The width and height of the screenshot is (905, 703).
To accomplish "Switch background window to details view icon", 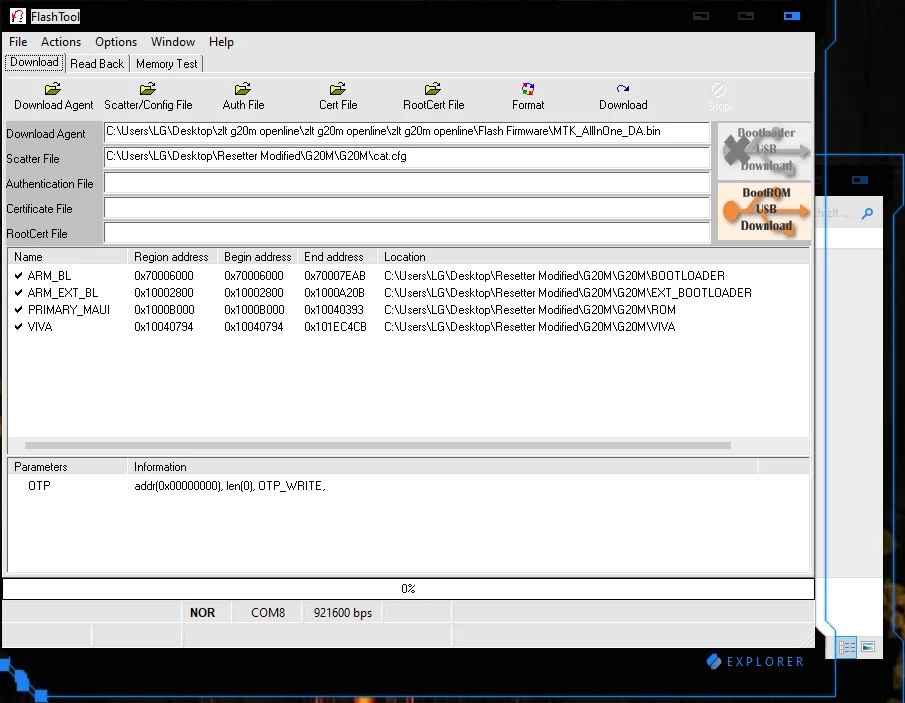I will [x=847, y=647].
